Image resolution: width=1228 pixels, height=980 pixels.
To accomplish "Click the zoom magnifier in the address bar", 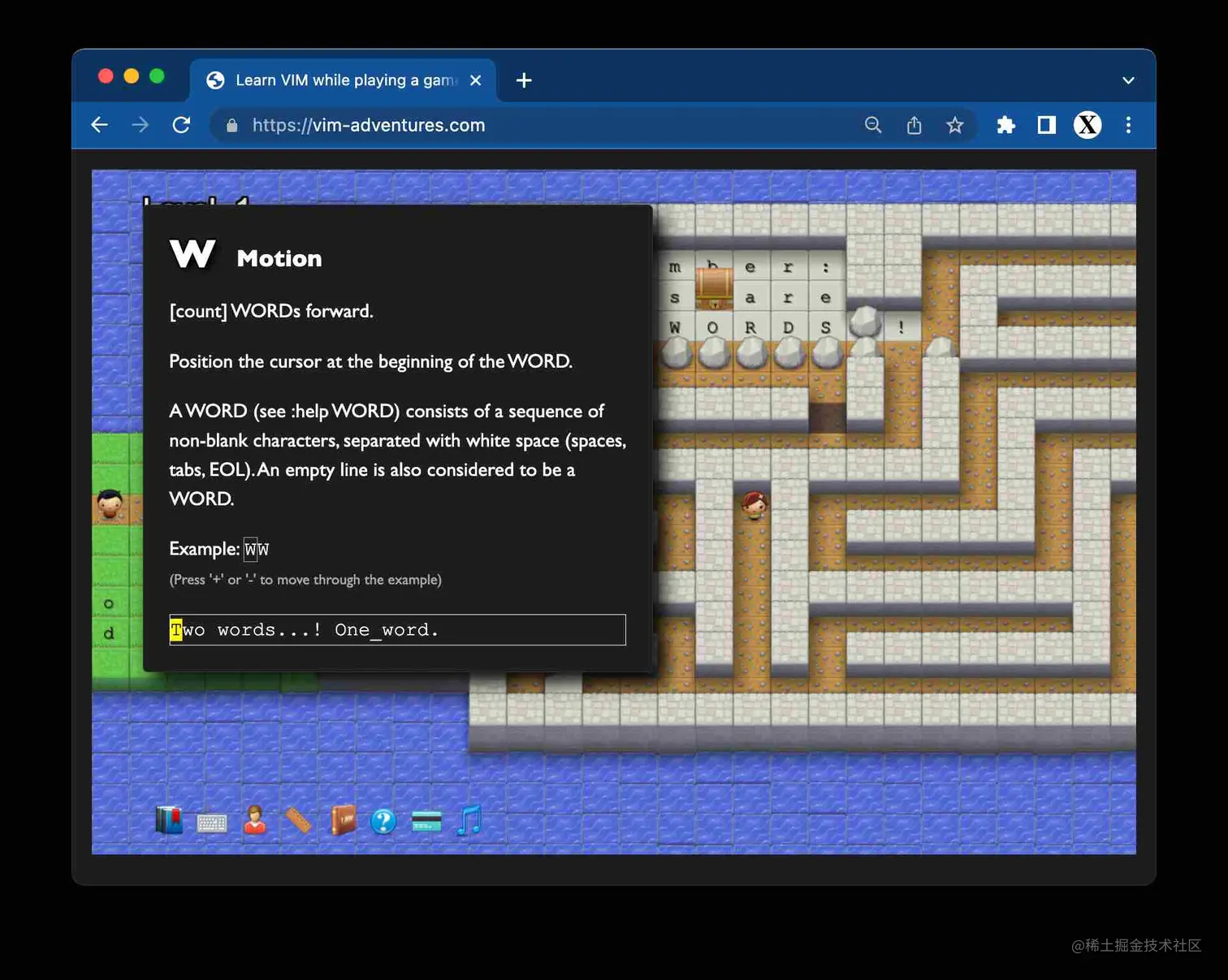I will (873, 125).
